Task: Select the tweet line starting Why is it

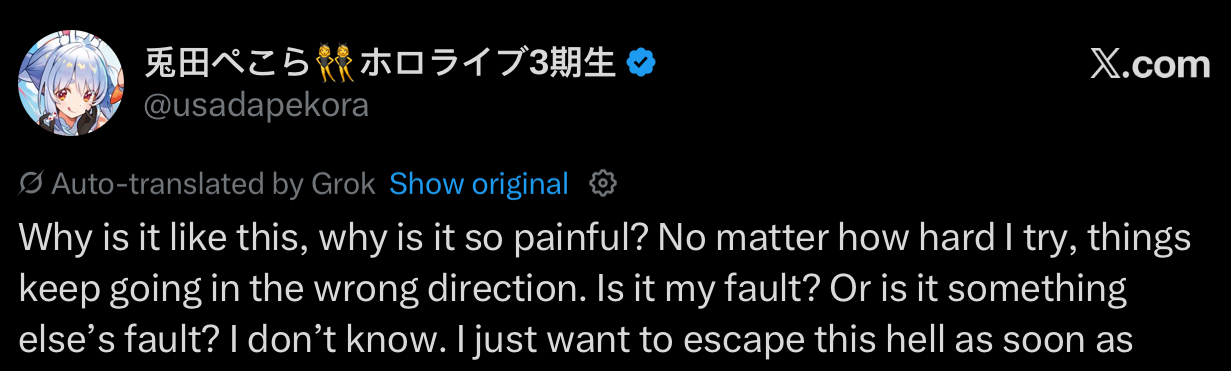Action: [606, 240]
